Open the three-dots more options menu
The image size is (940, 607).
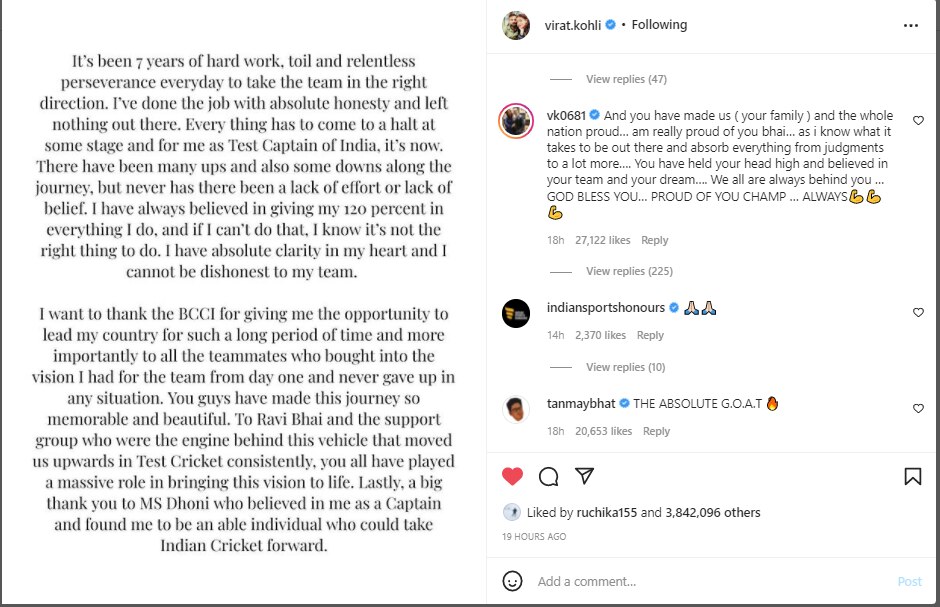[910, 25]
